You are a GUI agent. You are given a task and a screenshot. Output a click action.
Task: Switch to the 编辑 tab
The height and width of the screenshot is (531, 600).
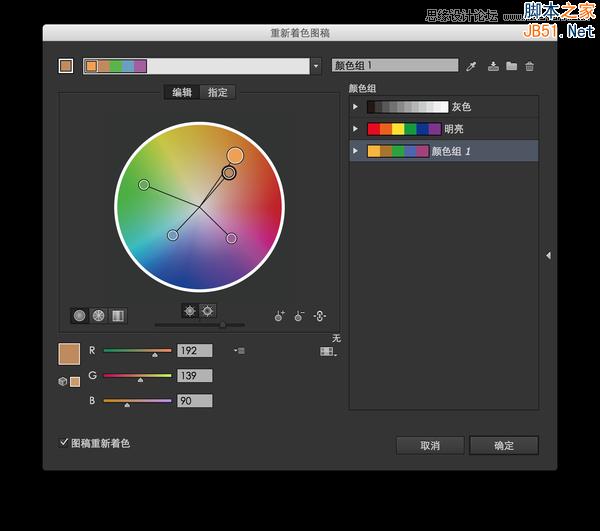coord(182,92)
